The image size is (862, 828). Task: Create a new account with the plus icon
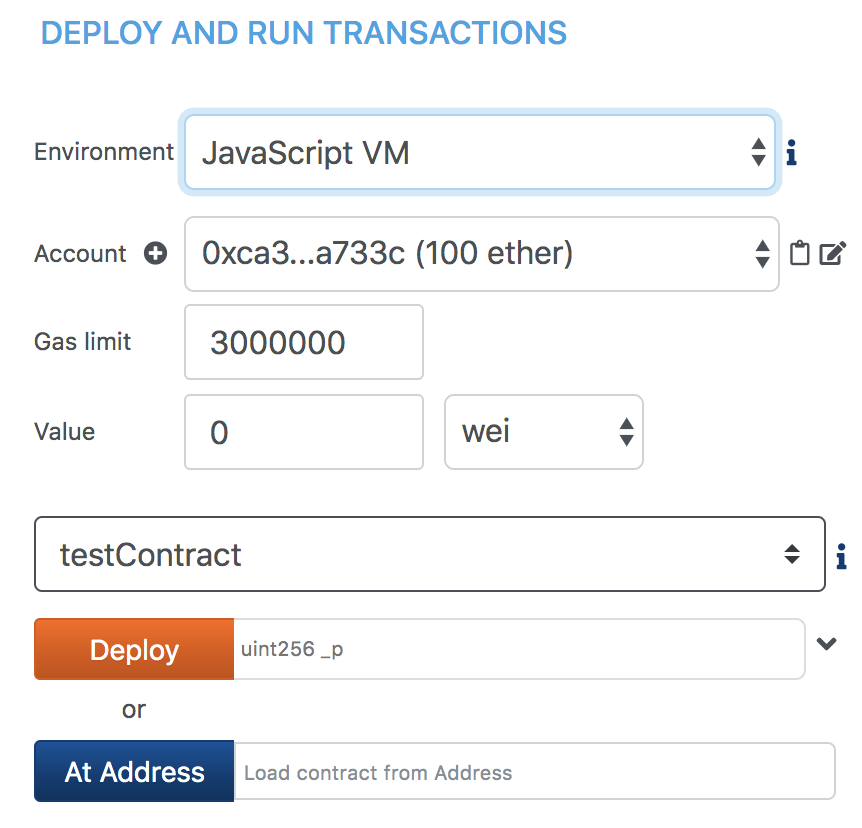(x=156, y=254)
